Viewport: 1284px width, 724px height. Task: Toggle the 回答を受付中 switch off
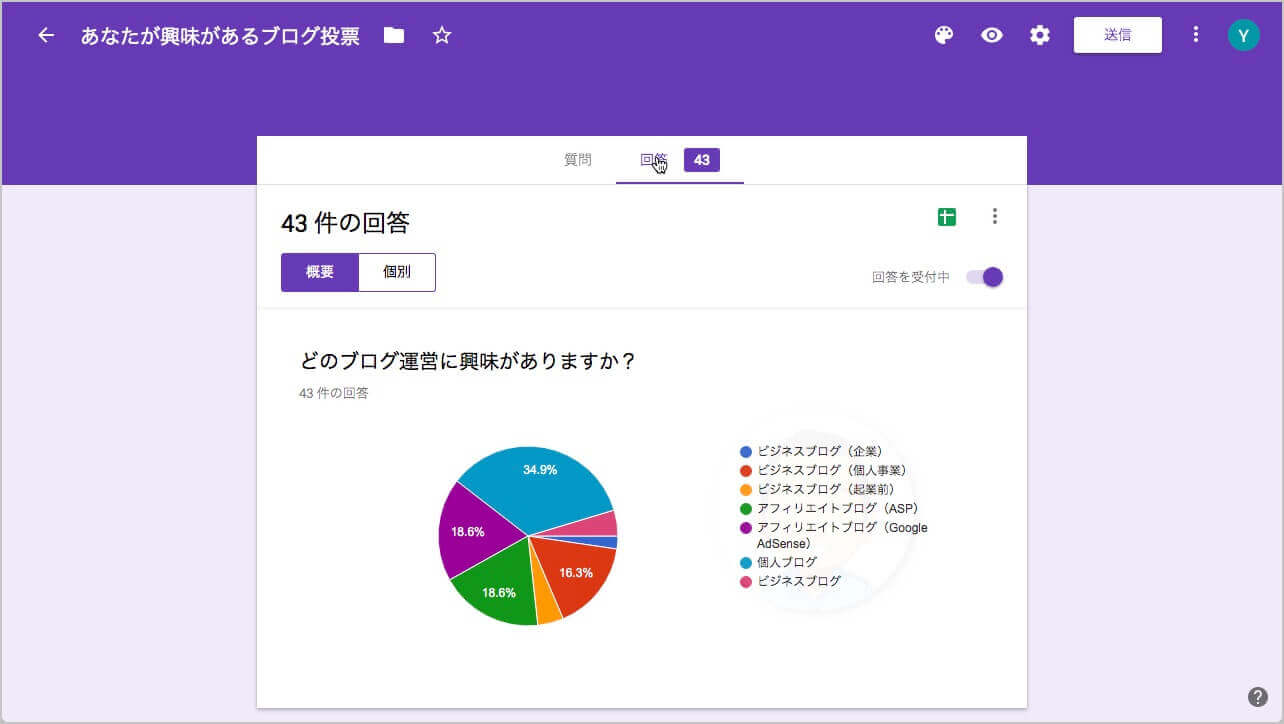(984, 277)
